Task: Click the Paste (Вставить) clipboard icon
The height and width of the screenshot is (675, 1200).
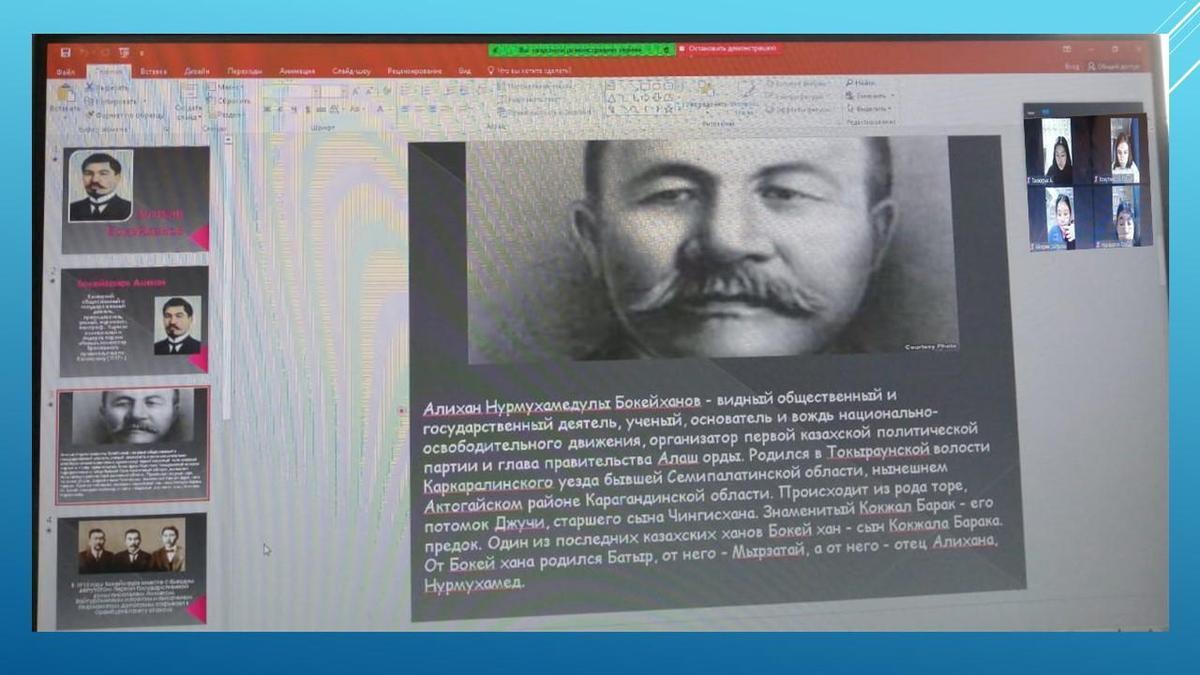Action: point(65,93)
